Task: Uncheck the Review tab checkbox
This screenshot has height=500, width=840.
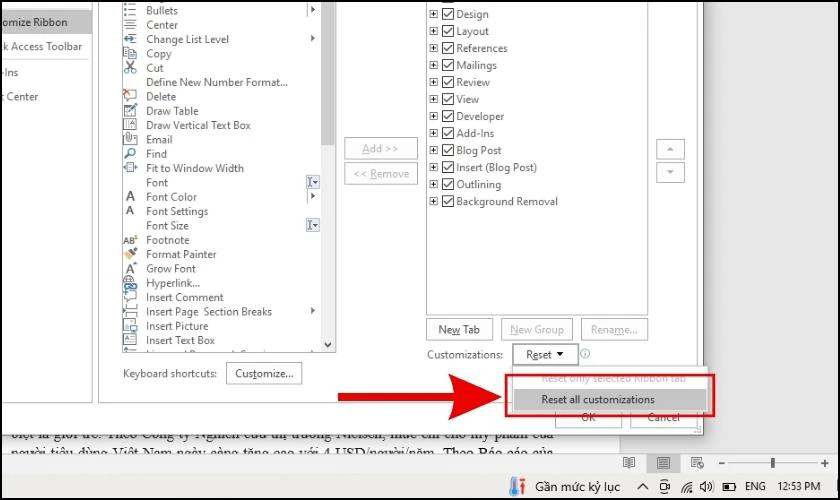Action: pos(448,82)
